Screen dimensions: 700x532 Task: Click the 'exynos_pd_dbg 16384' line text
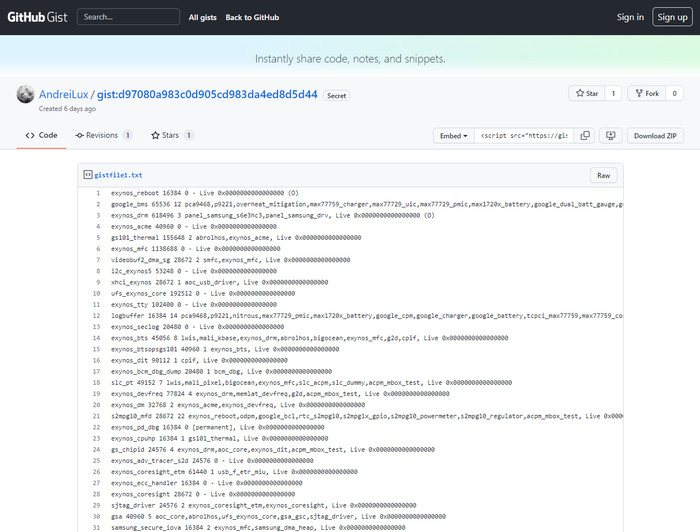coord(217,428)
